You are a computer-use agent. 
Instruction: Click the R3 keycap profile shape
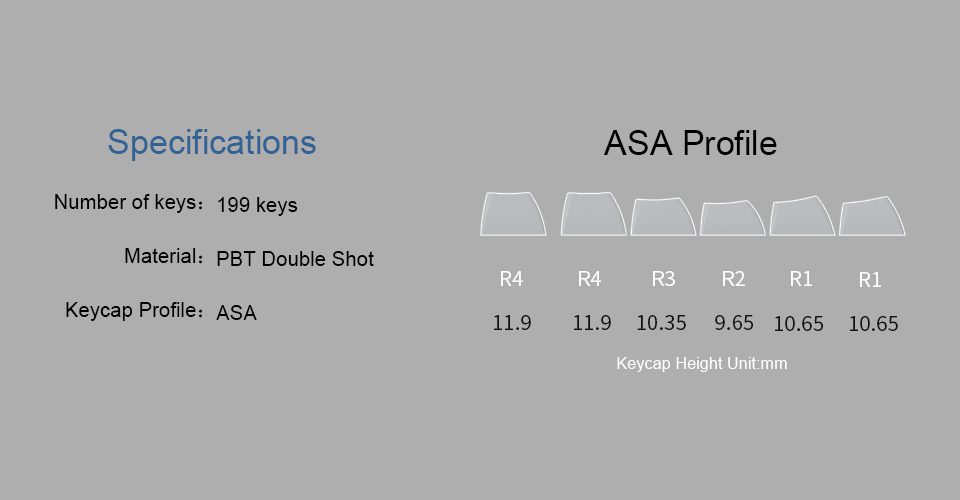click(x=662, y=216)
